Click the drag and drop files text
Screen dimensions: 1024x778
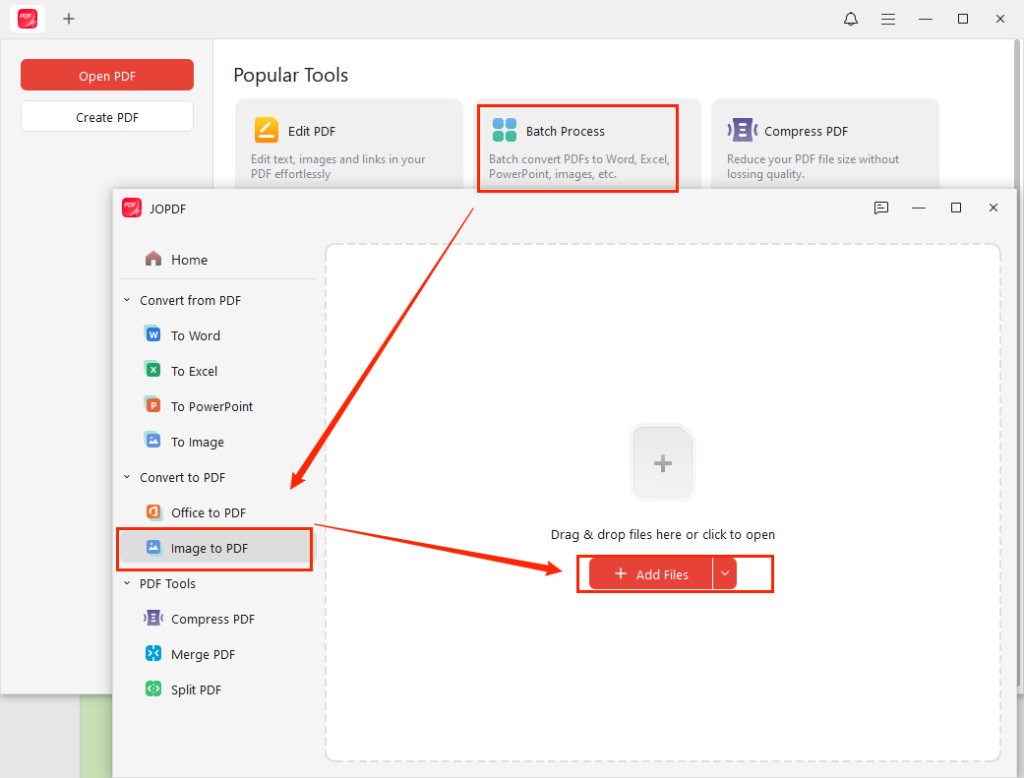click(x=662, y=534)
